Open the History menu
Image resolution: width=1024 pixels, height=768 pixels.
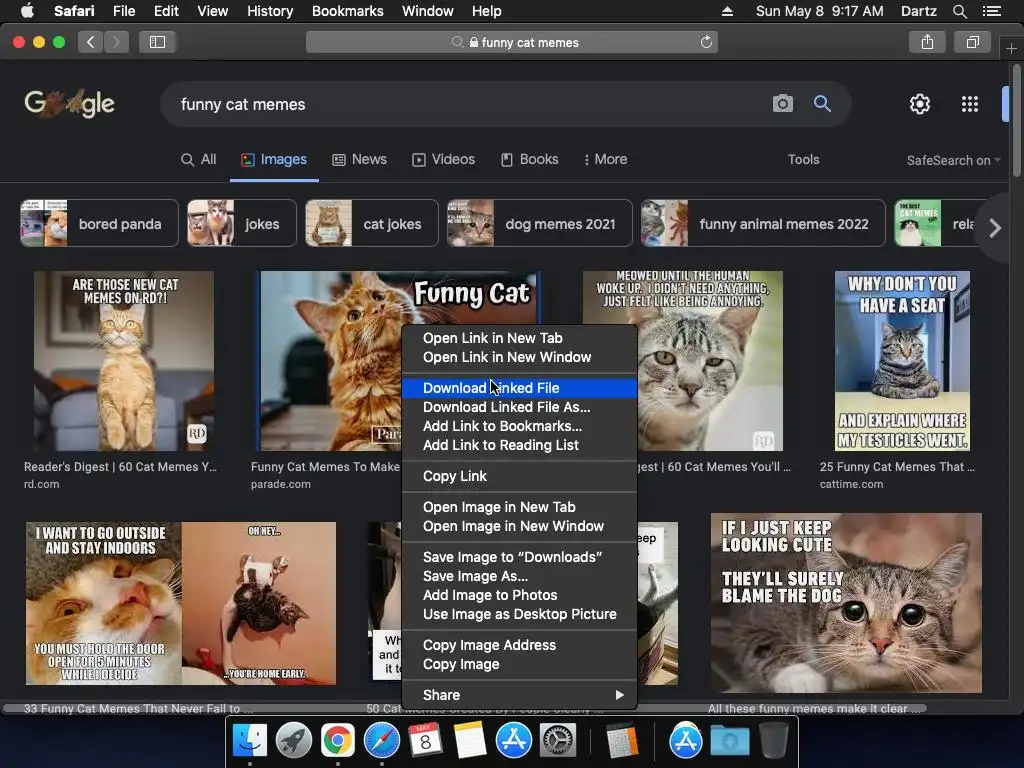click(x=270, y=11)
